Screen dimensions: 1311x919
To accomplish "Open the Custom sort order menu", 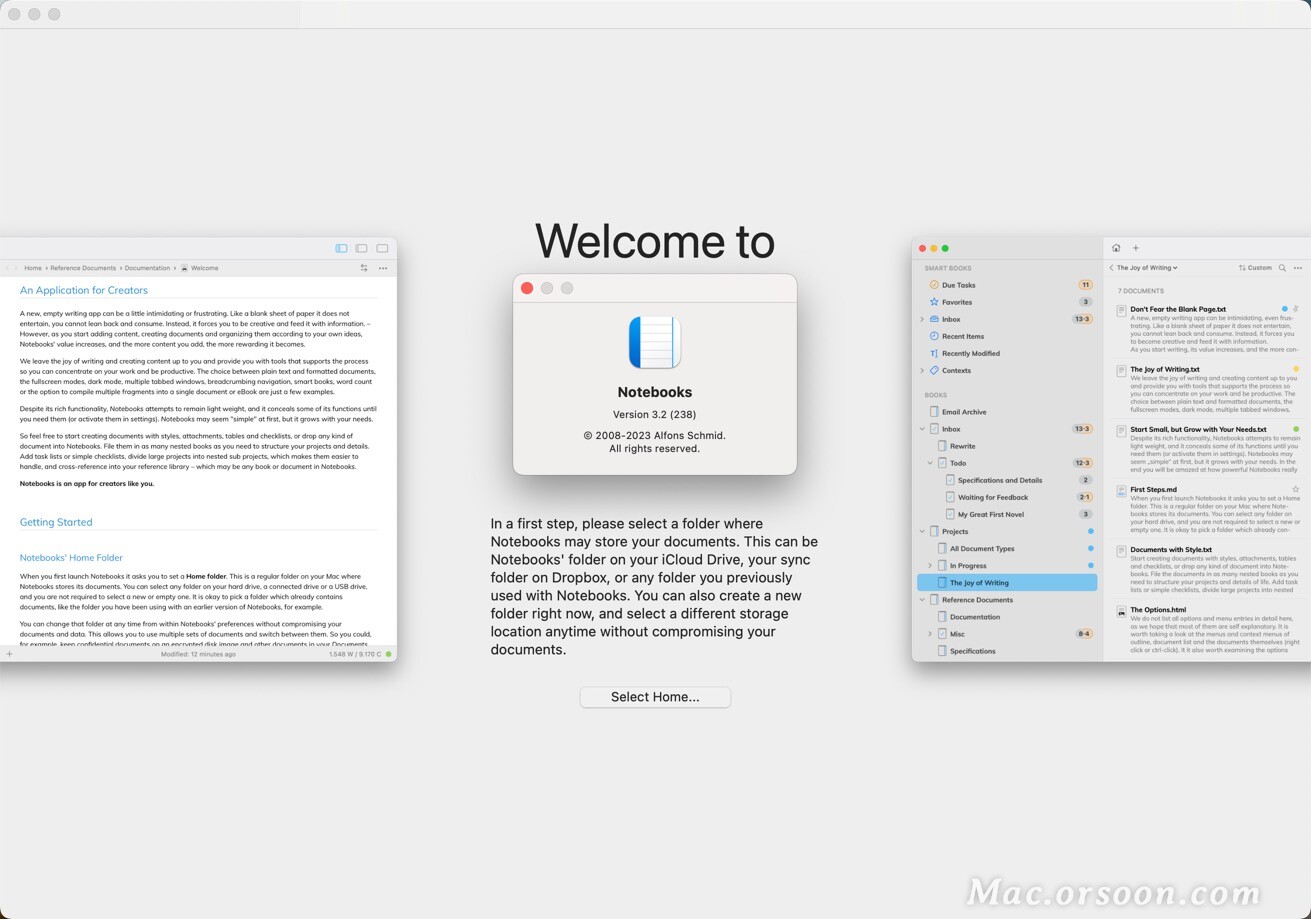I will [x=1254, y=267].
